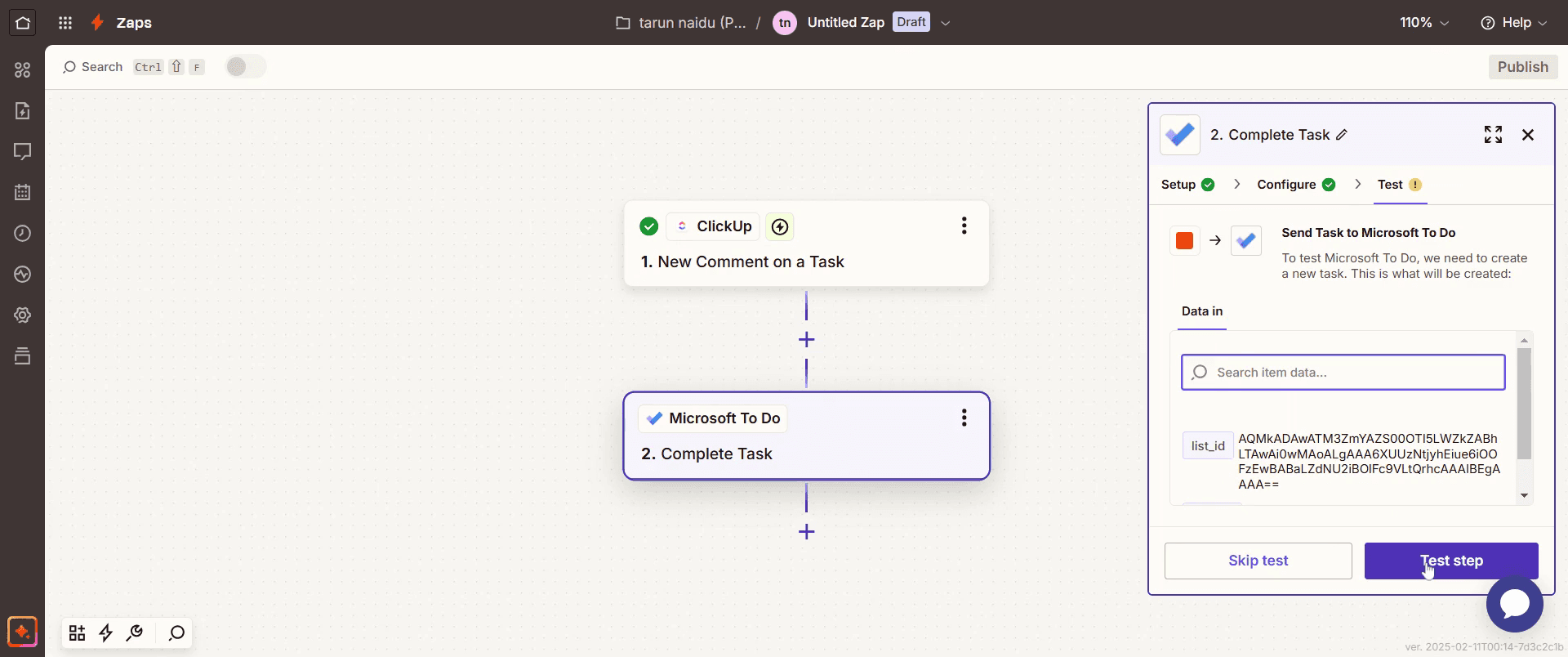Click the sidebar settings gear icon
The height and width of the screenshot is (657, 1568).
(x=23, y=315)
